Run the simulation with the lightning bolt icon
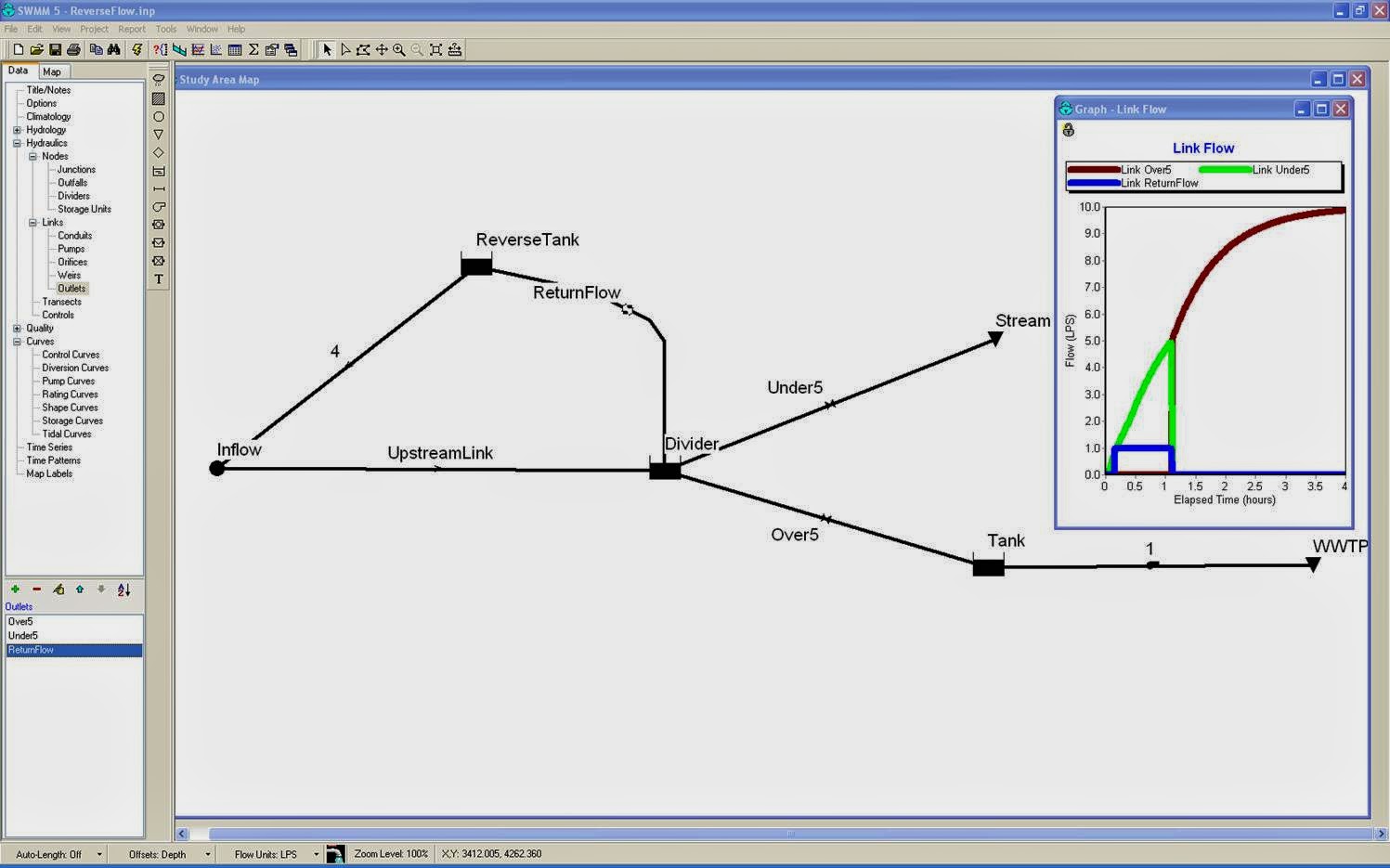Image resolution: width=1390 pixels, height=868 pixels. pyautogui.click(x=136, y=49)
